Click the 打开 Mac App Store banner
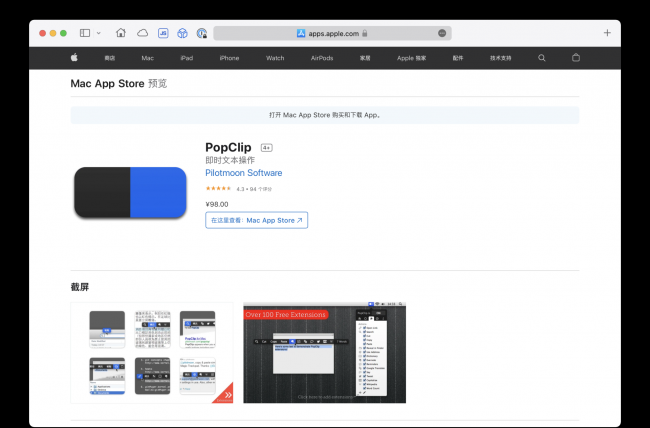The height and width of the screenshot is (428, 650). click(325, 115)
